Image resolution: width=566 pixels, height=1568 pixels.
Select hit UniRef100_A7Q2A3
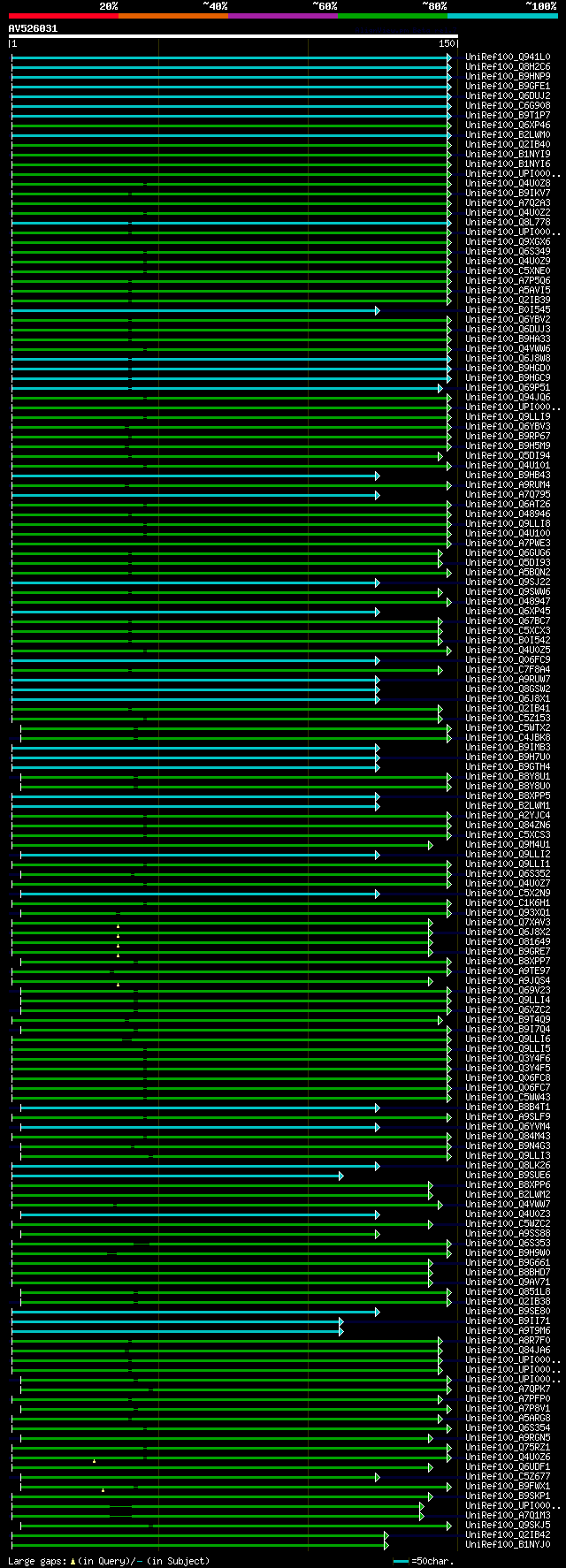(508, 203)
